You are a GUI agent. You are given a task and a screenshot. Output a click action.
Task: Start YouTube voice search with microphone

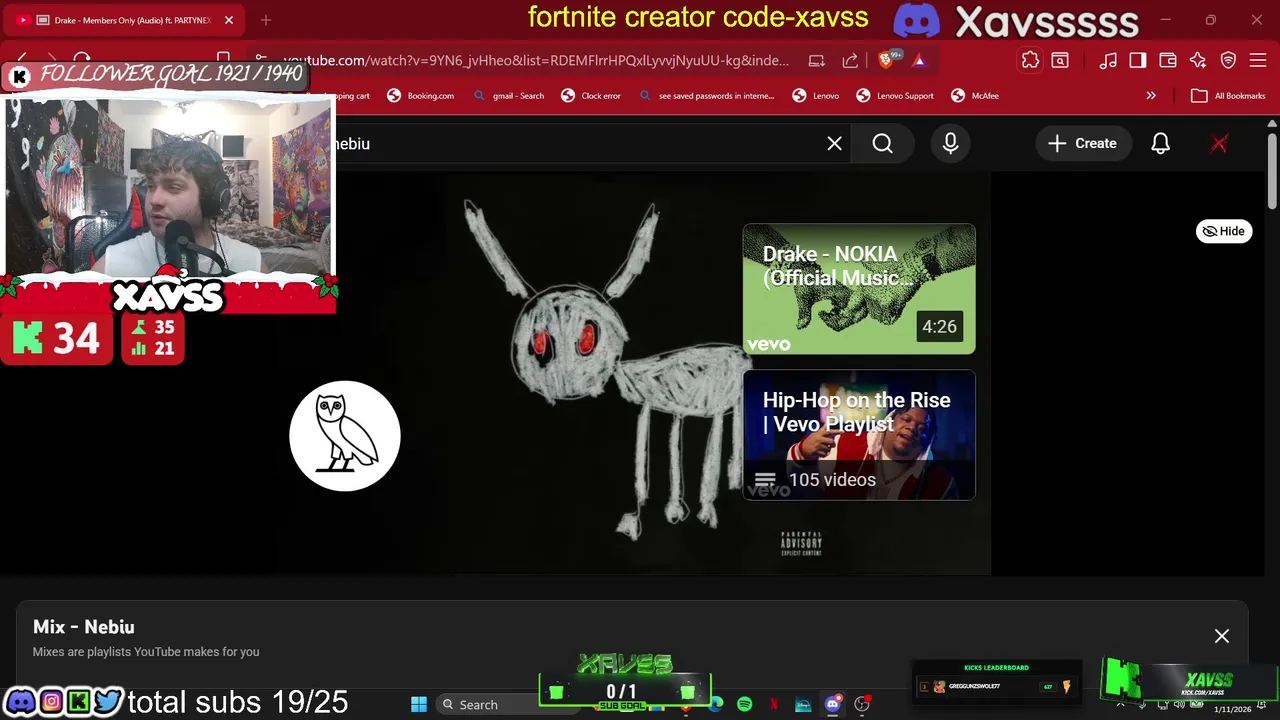click(950, 143)
